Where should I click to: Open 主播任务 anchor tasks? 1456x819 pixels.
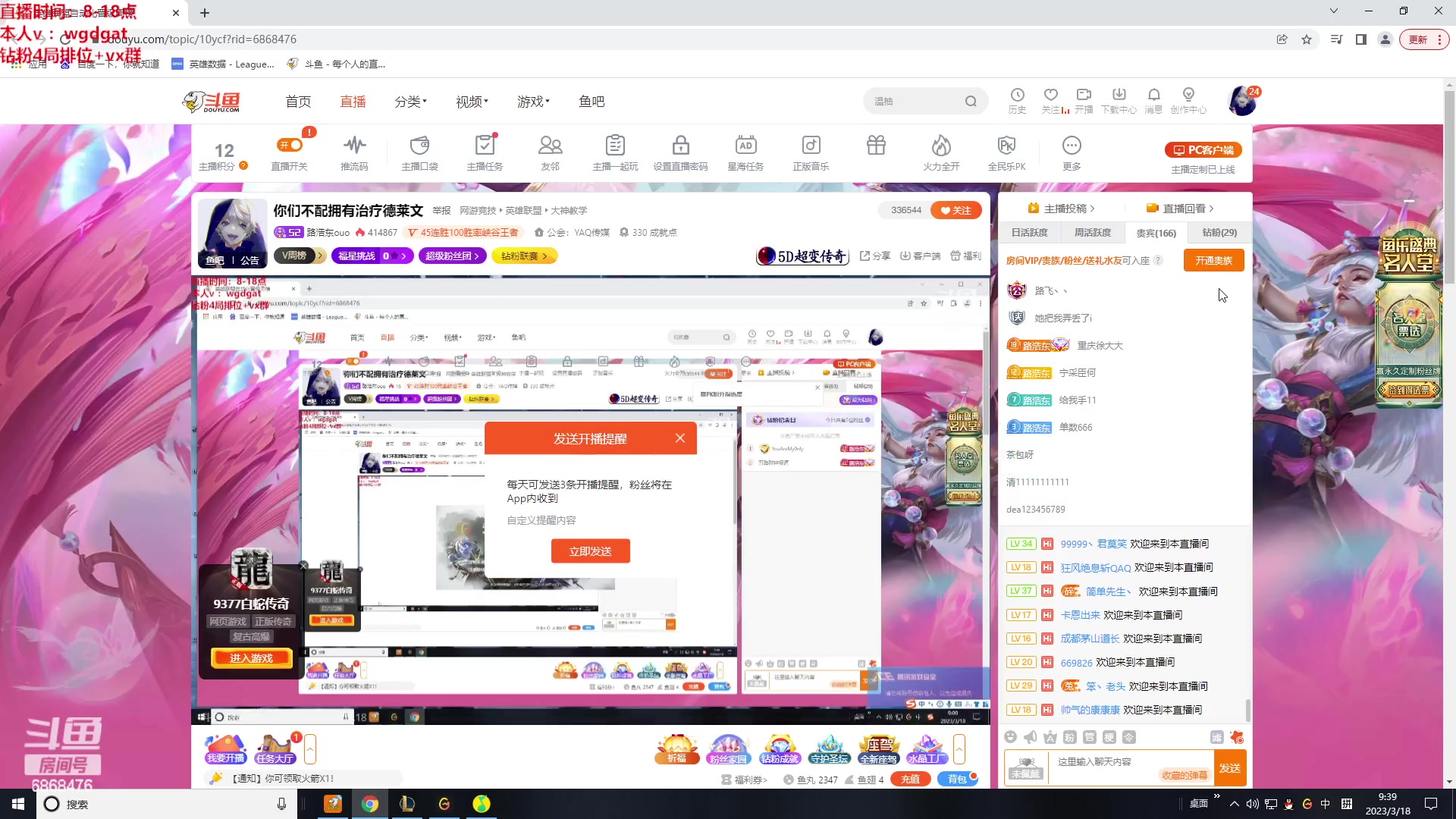[485, 152]
